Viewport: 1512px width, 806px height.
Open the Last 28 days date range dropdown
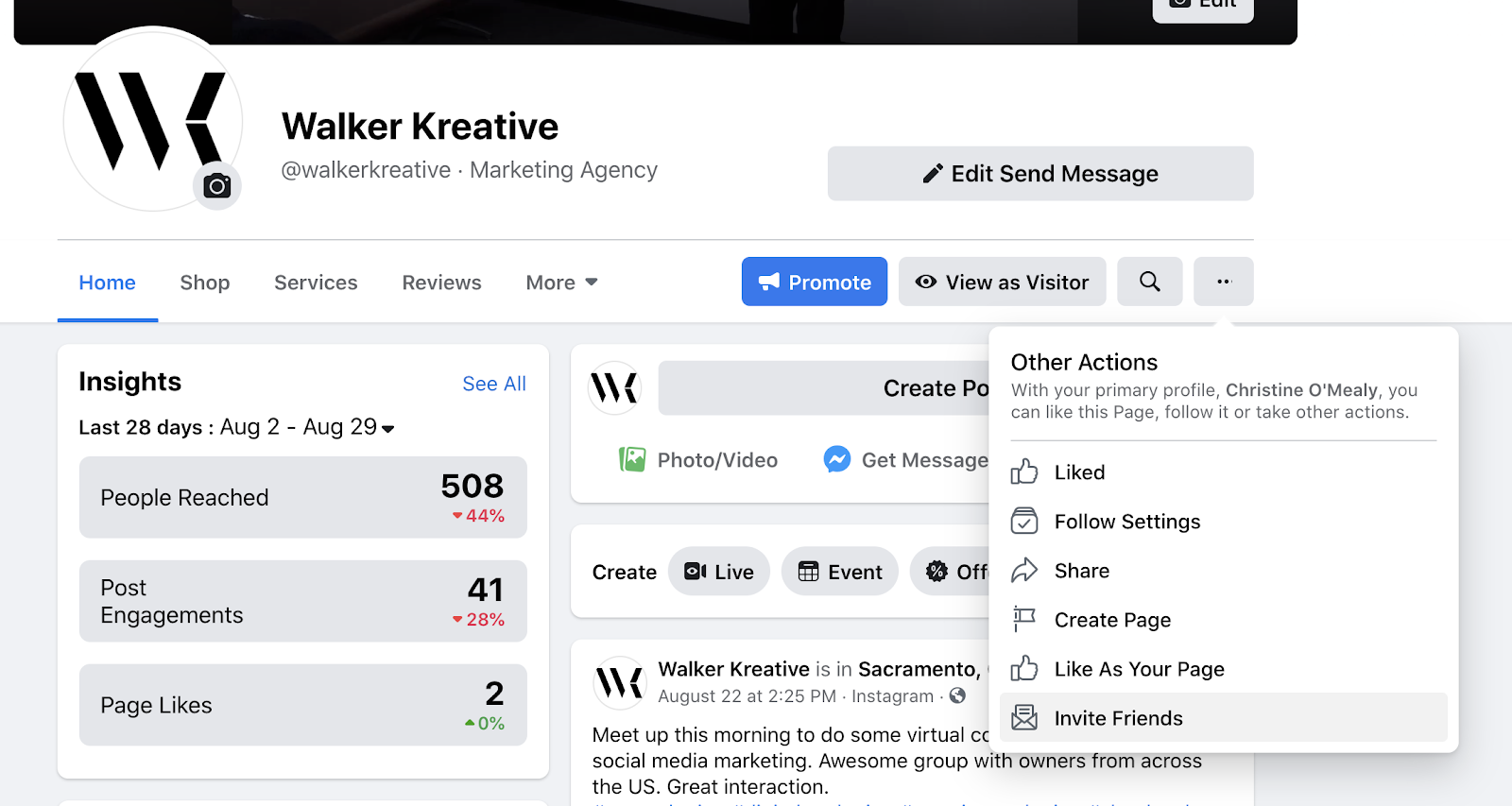coord(307,427)
